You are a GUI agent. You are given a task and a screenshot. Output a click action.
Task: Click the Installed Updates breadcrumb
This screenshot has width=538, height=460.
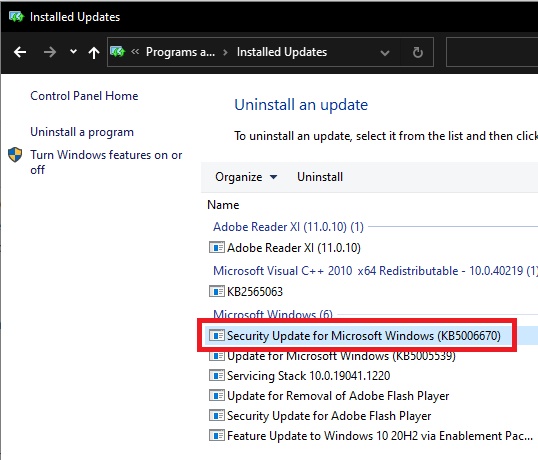282,52
